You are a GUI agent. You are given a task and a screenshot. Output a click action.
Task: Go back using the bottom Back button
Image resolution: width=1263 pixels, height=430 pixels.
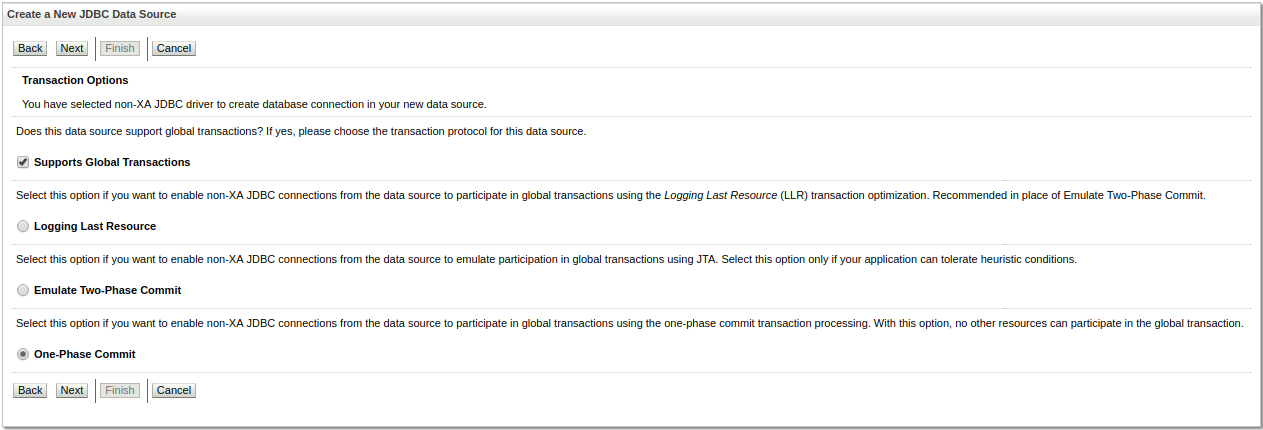click(x=30, y=390)
